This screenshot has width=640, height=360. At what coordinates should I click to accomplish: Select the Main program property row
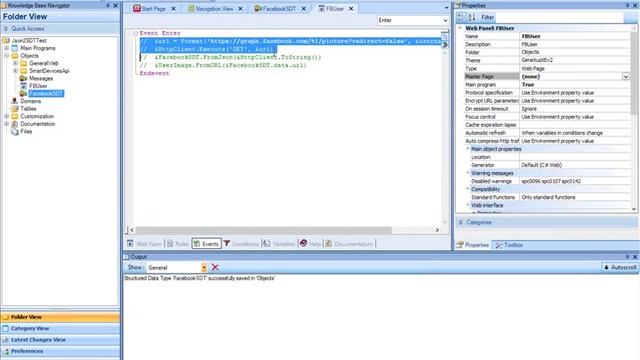point(547,84)
